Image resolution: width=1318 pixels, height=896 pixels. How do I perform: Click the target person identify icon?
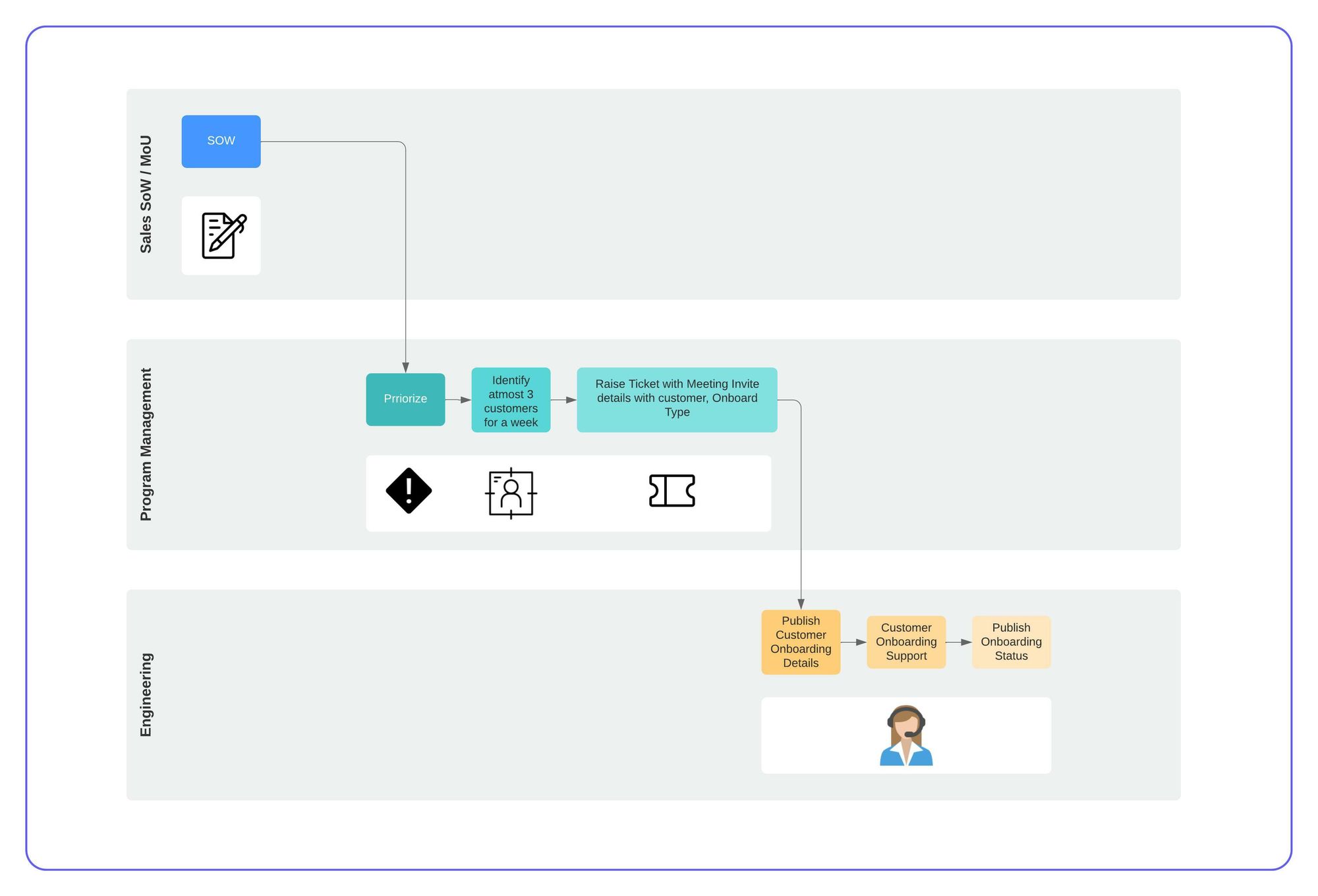click(x=511, y=493)
